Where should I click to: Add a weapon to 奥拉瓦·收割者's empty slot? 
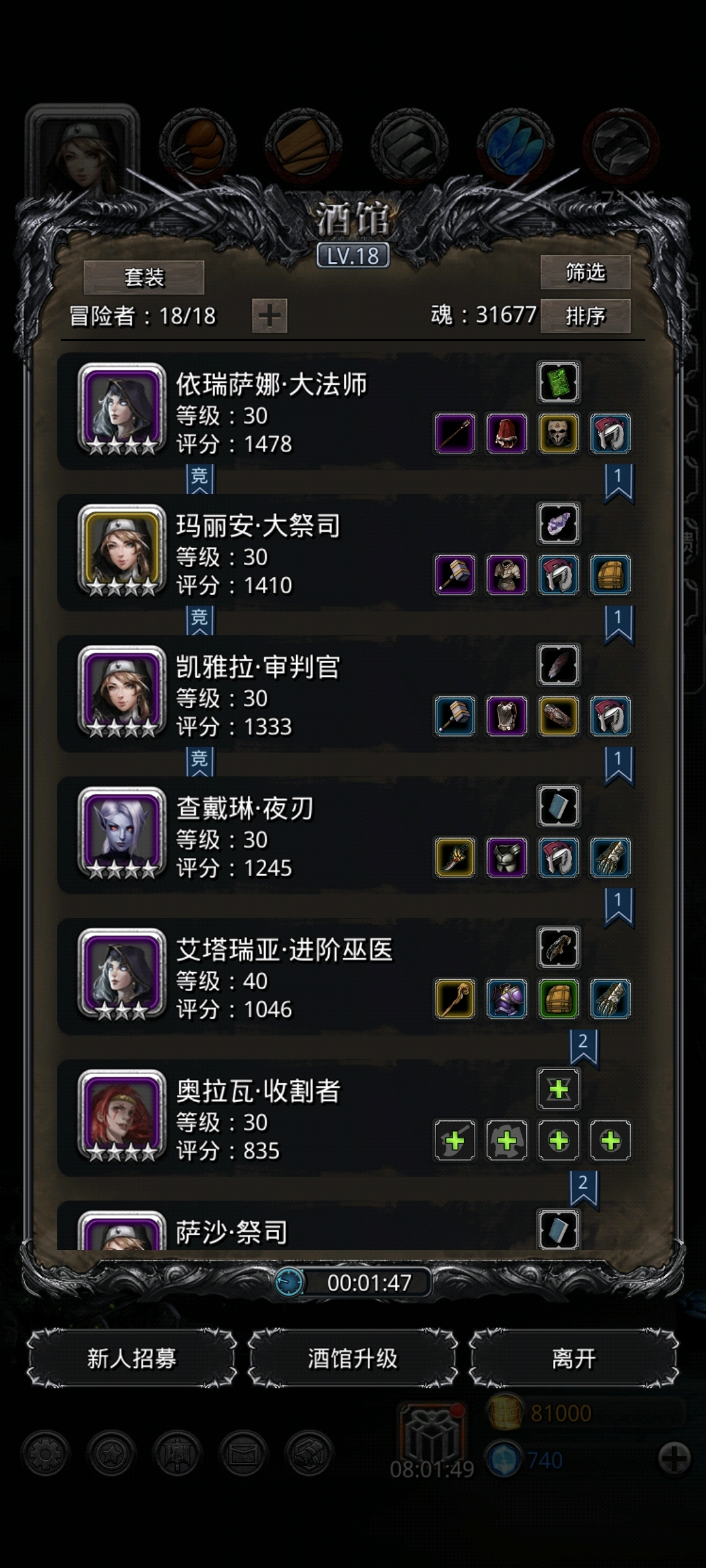pyautogui.click(x=455, y=1140)
